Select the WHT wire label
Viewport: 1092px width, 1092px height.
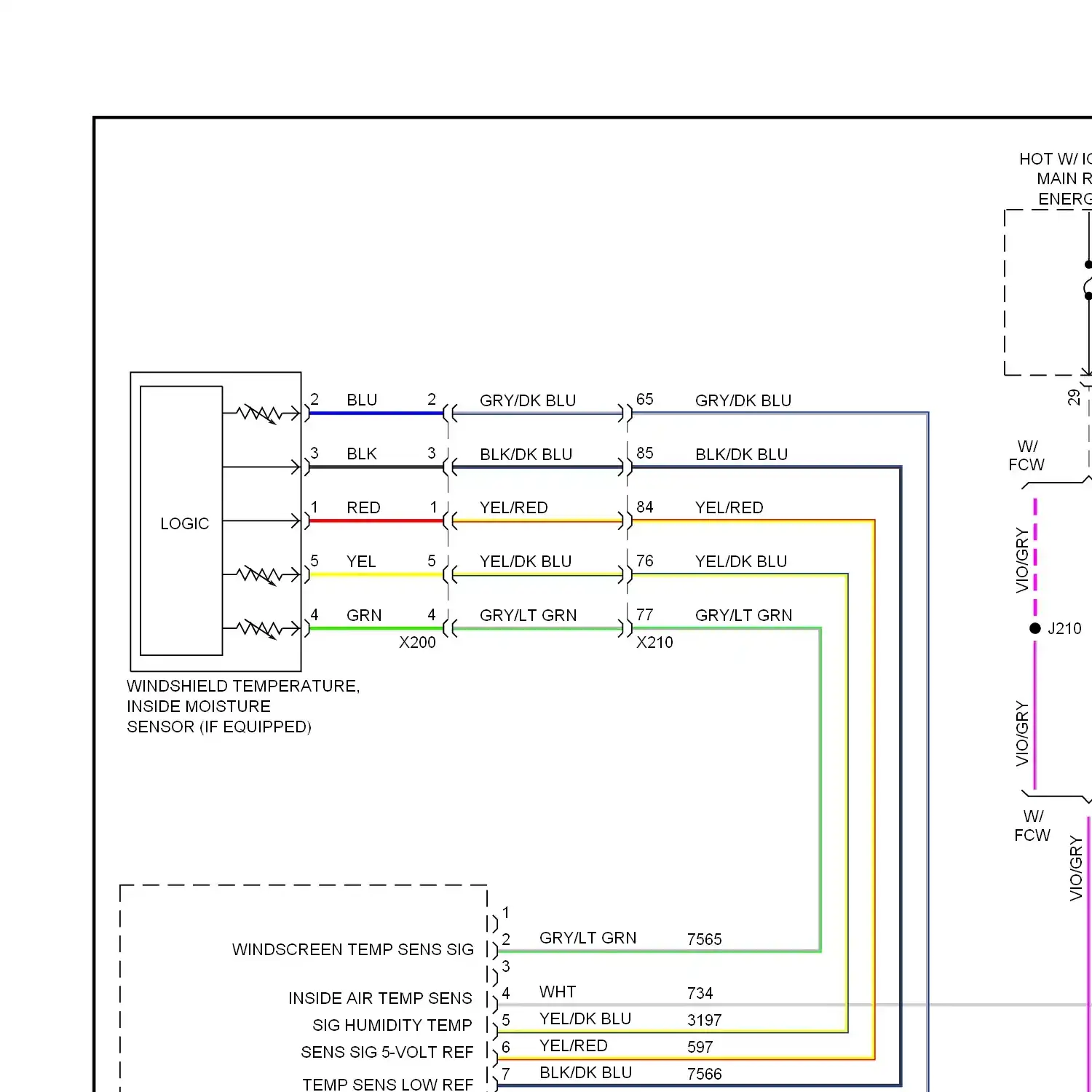point(558,992)
